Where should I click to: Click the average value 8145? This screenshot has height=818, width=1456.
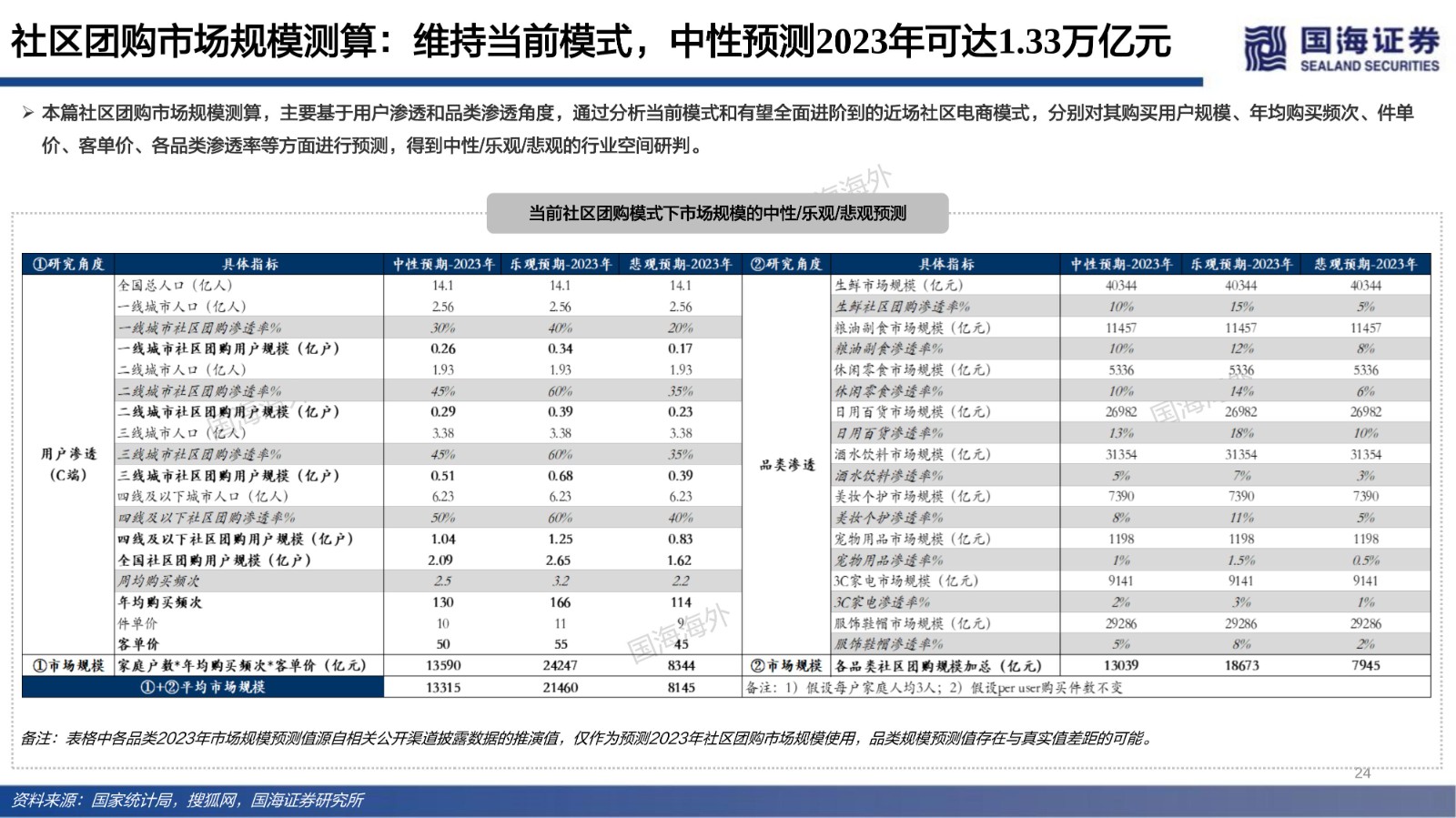point(681,687)
